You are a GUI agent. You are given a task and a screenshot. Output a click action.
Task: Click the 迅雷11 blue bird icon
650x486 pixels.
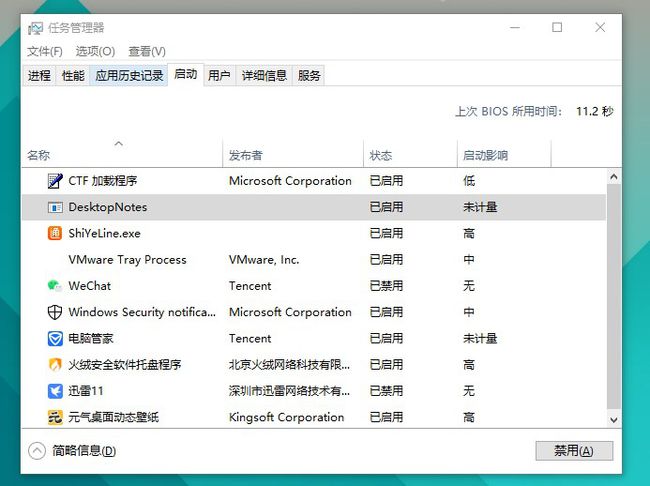pyautogui.click(x=55, y=391)
